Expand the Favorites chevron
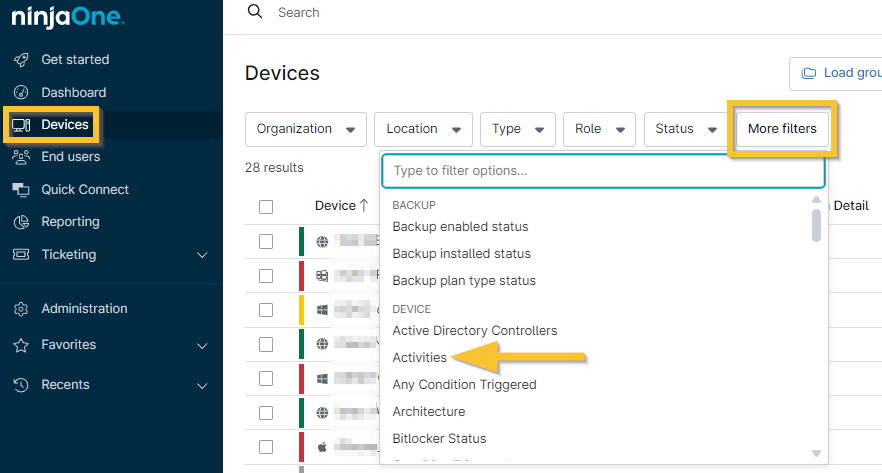882x473 pixels. 202,346
